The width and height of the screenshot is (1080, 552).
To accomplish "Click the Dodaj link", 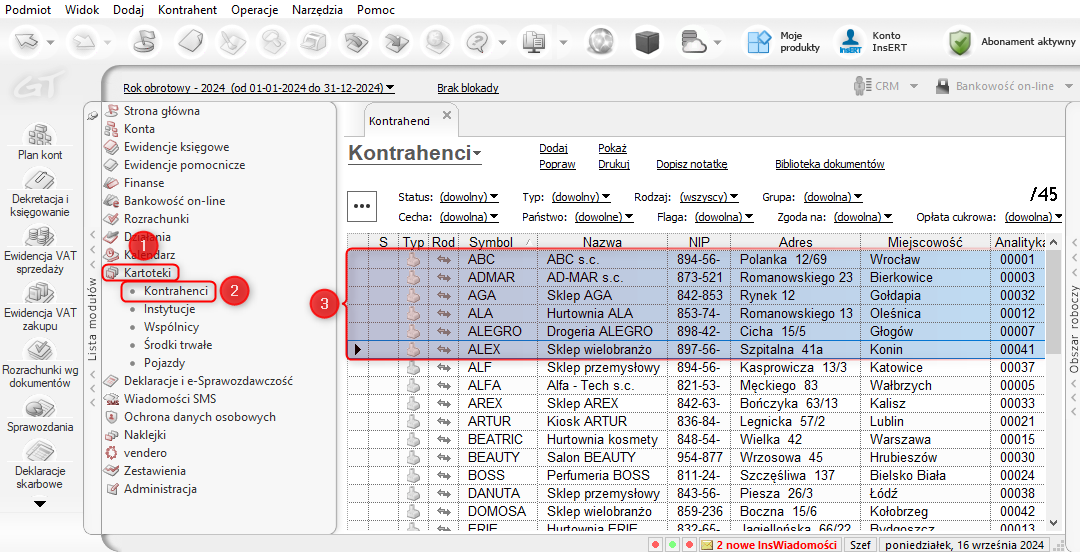I will [553, 148].
